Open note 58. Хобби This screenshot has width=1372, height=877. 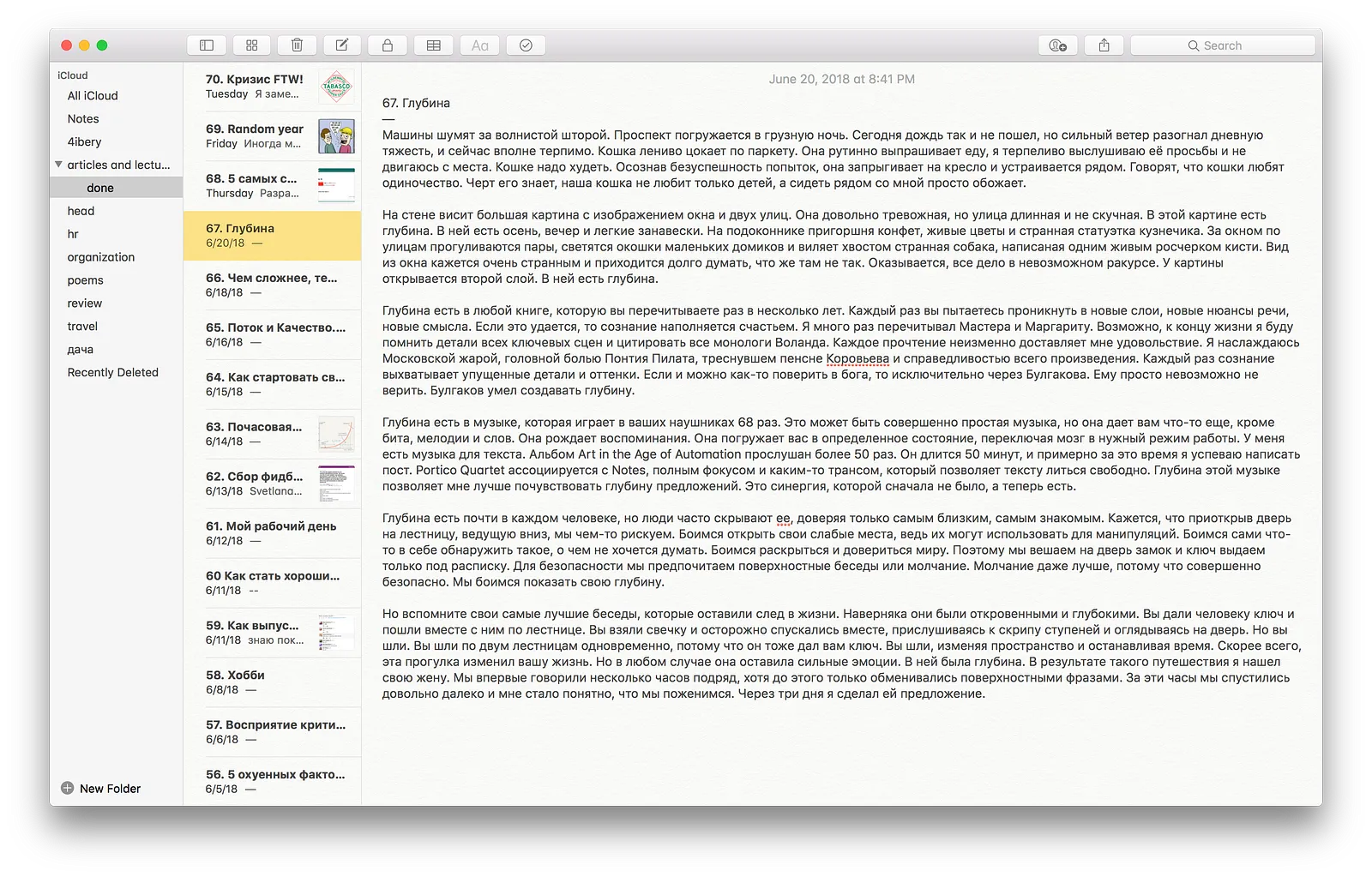tap(272, 683)
